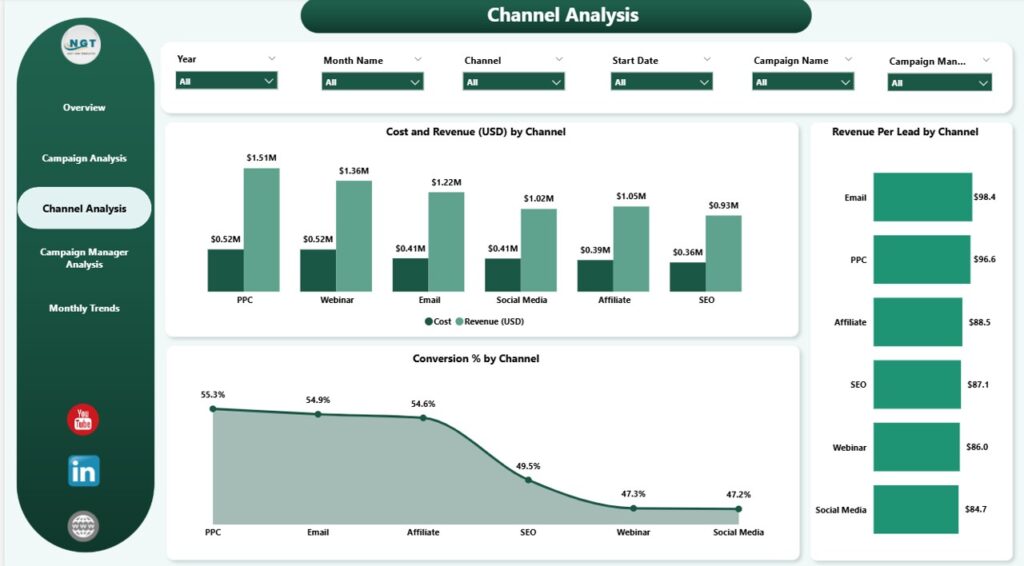Select the Webinar cost bar
The width and height of the screenshot is (1024, 566).
[318, 270]
